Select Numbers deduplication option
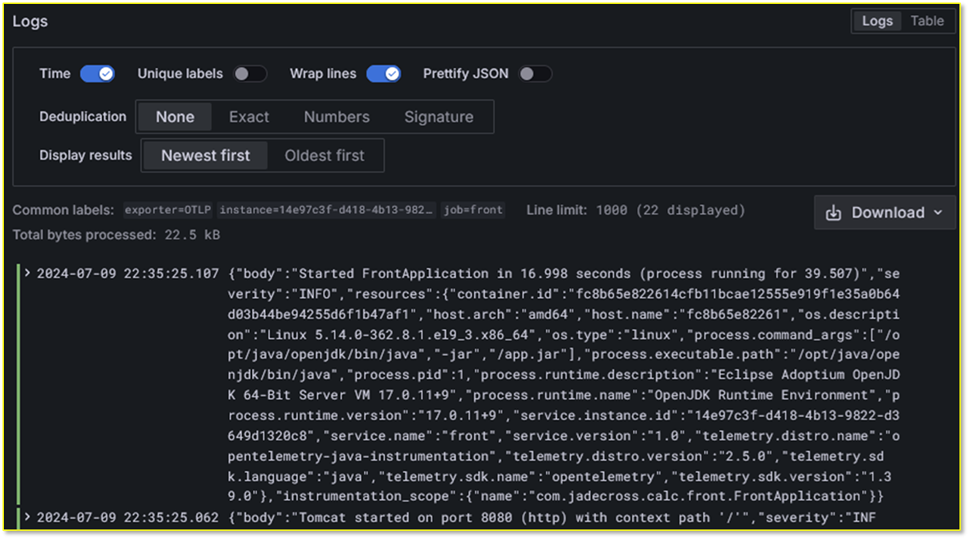 (337, 117)
